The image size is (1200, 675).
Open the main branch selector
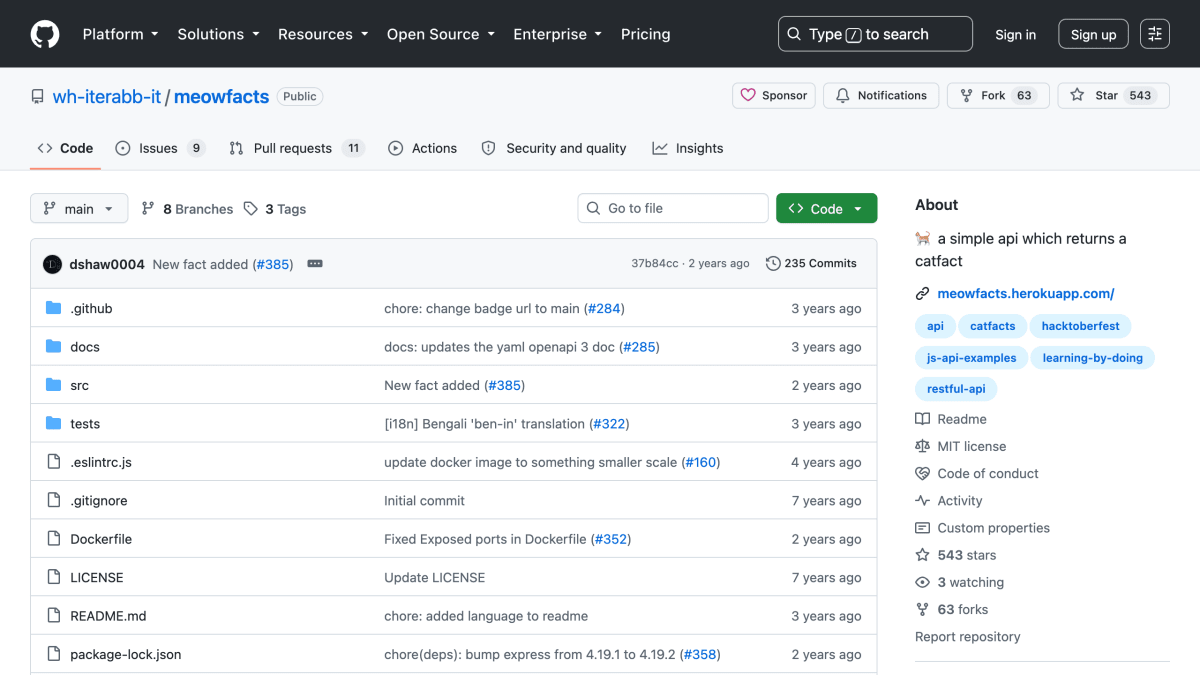(79, 209)
